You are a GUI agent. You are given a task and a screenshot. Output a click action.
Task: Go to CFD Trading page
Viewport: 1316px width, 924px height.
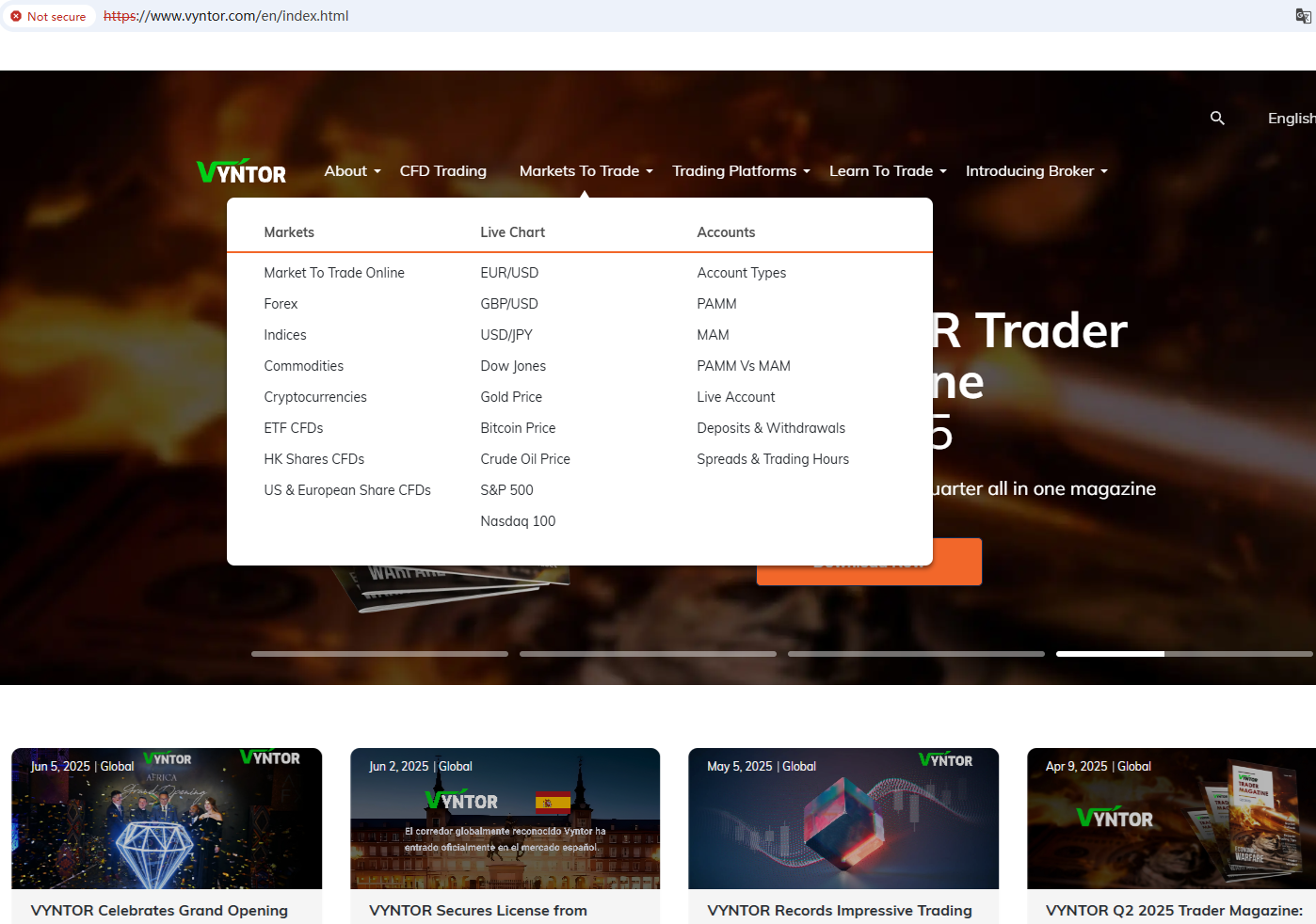pos(443,171)
